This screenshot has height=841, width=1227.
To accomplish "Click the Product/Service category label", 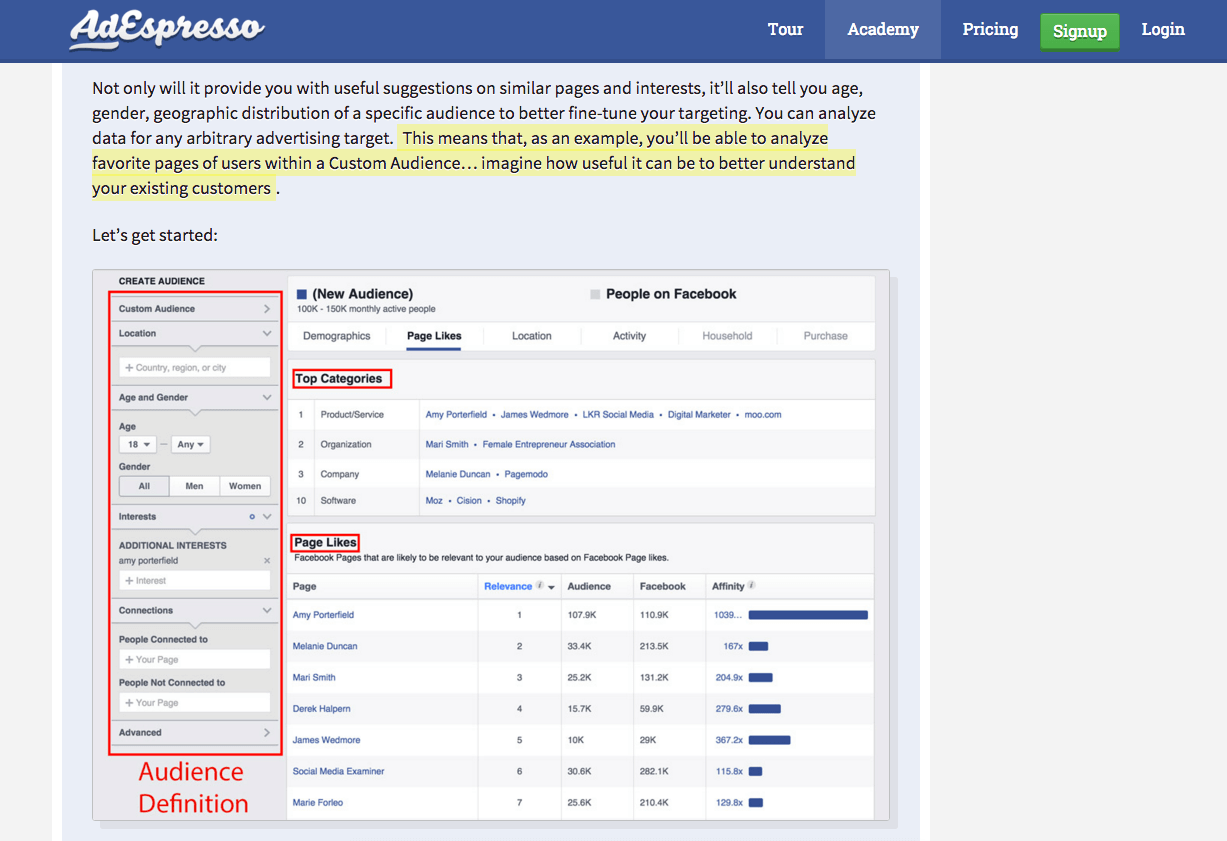I will [x=352, y=415].
